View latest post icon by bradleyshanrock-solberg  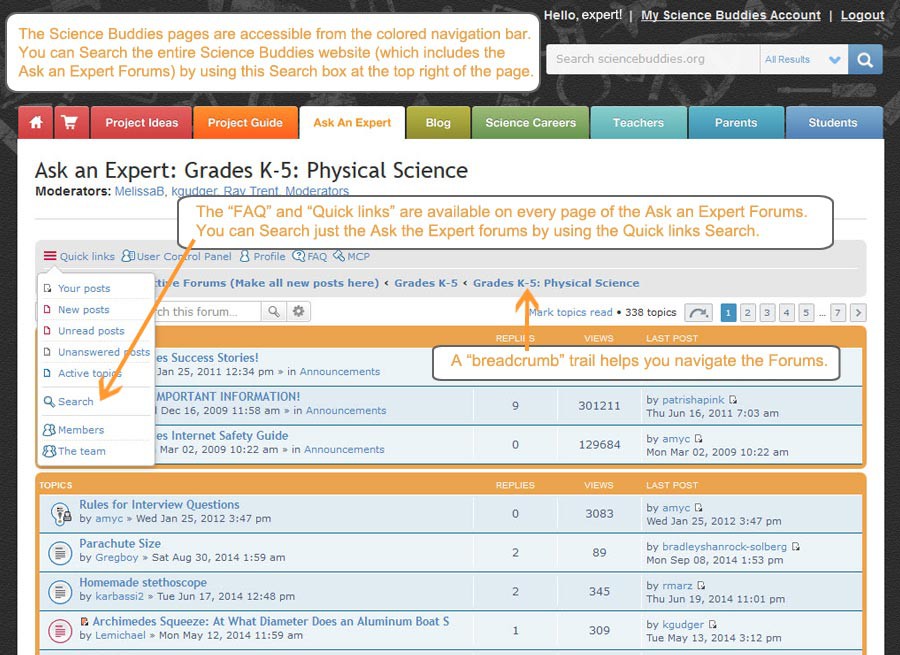[796, 547]
